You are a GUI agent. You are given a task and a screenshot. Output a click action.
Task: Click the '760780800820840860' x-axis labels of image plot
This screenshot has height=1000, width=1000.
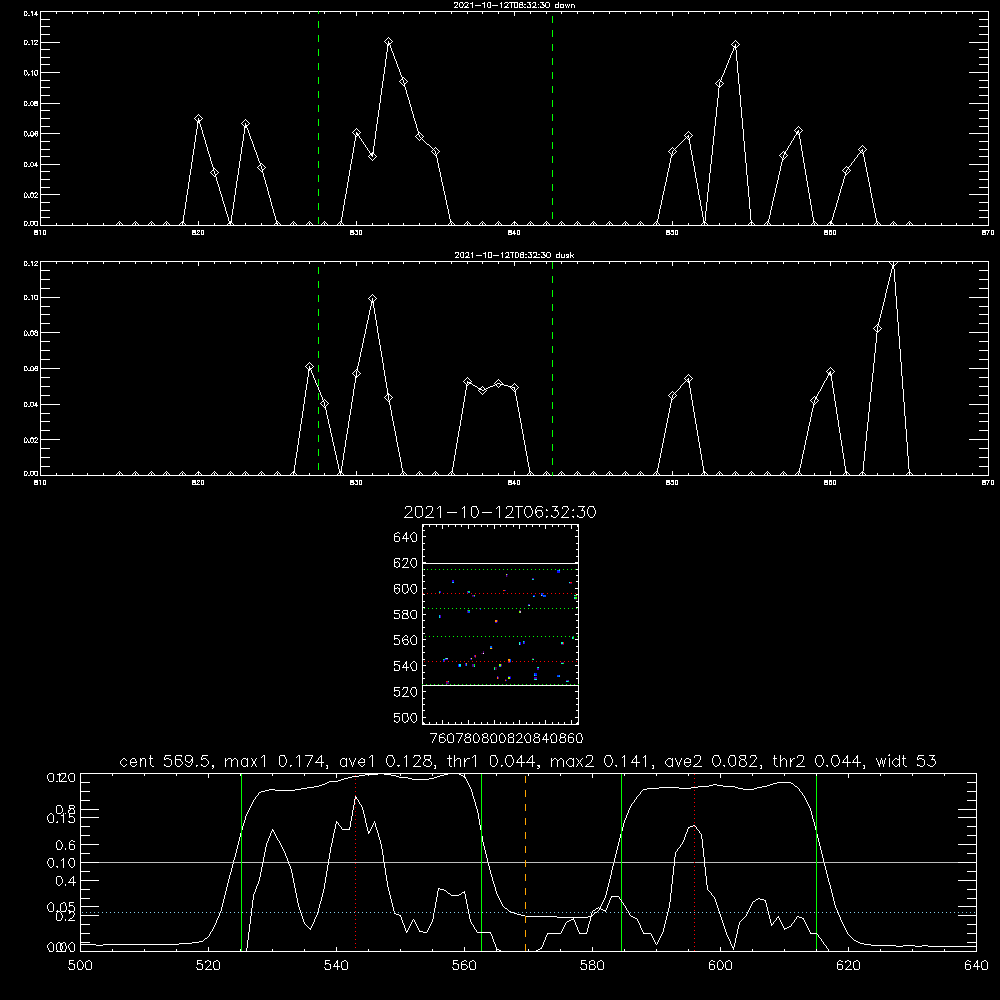coord(507,739)
